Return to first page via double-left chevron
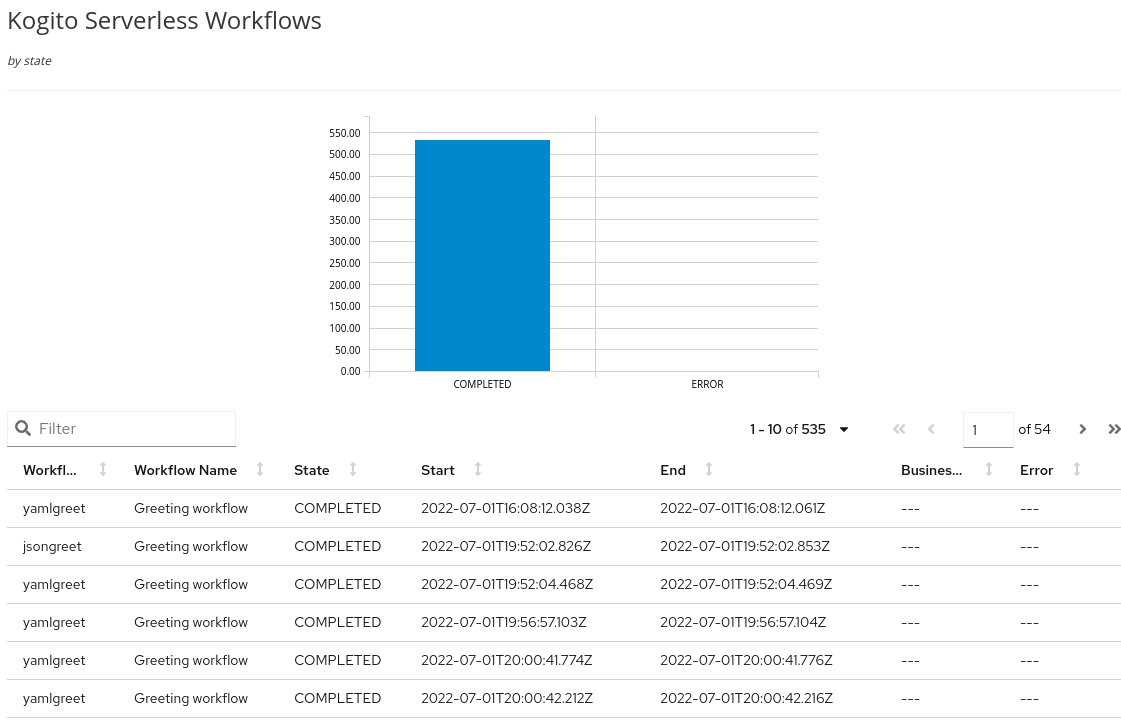The height and width of the screenshot is (724, 1121). [x=898, y=428]
